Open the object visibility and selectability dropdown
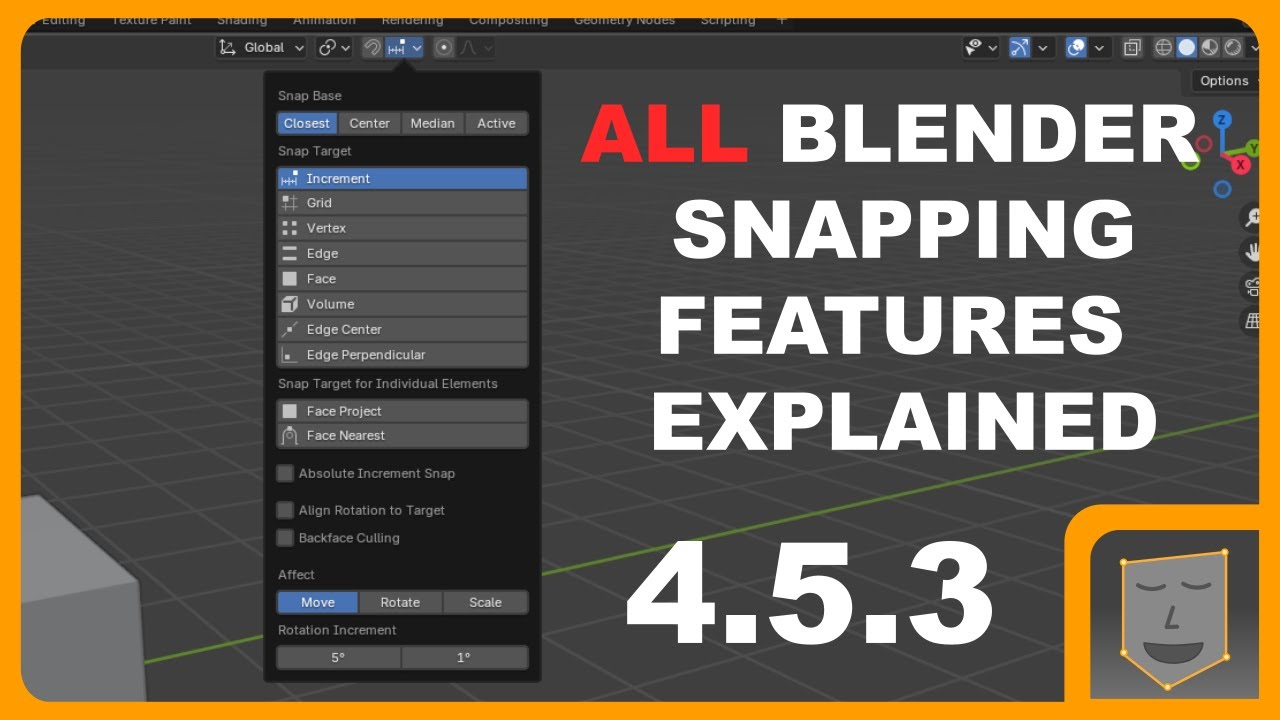This screenshot has height=720, width=1280. pyautogui.click(x=981, y=47)
